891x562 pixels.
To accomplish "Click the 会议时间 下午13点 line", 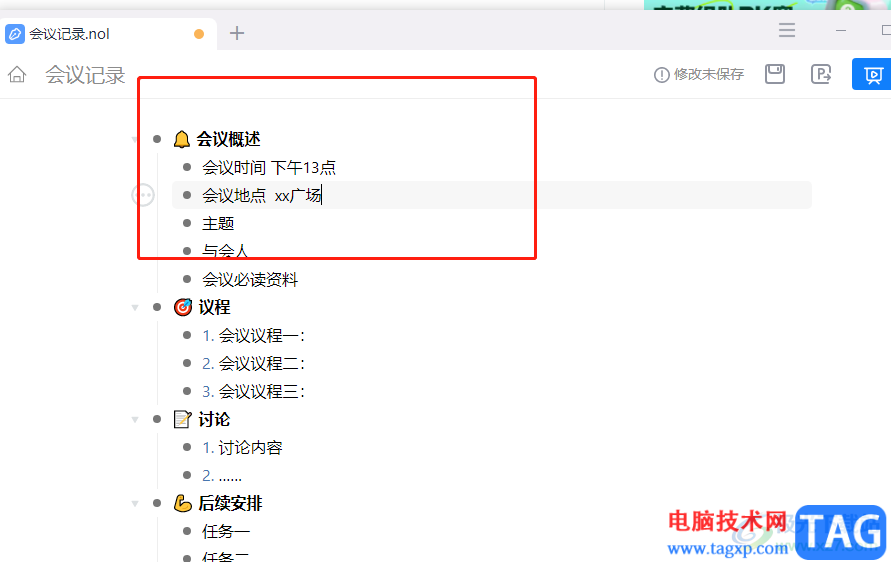I will click(x=269, y=168).
